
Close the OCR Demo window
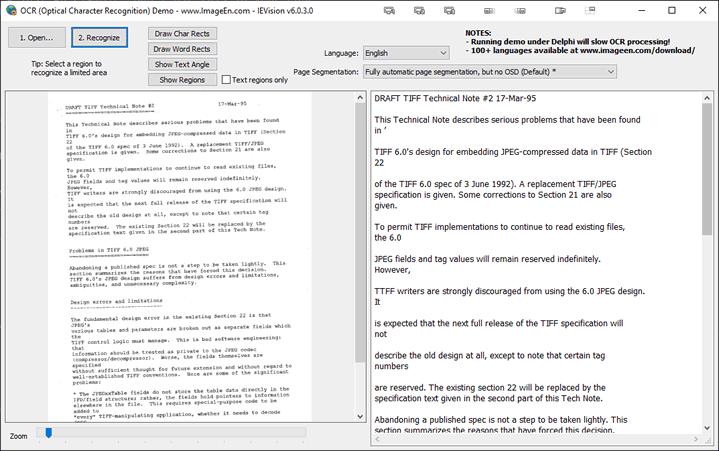pyautogui.click(x=702, y=10)
